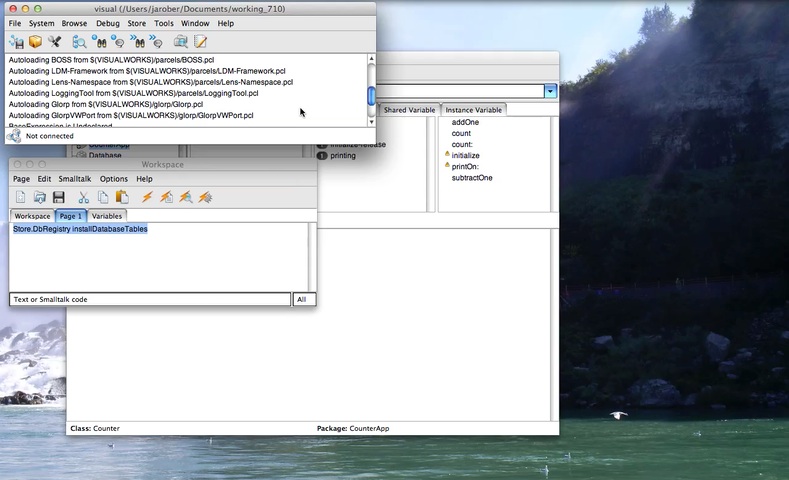
Task: Click the new workspace notepad icon
Action: tap(200, 41)
